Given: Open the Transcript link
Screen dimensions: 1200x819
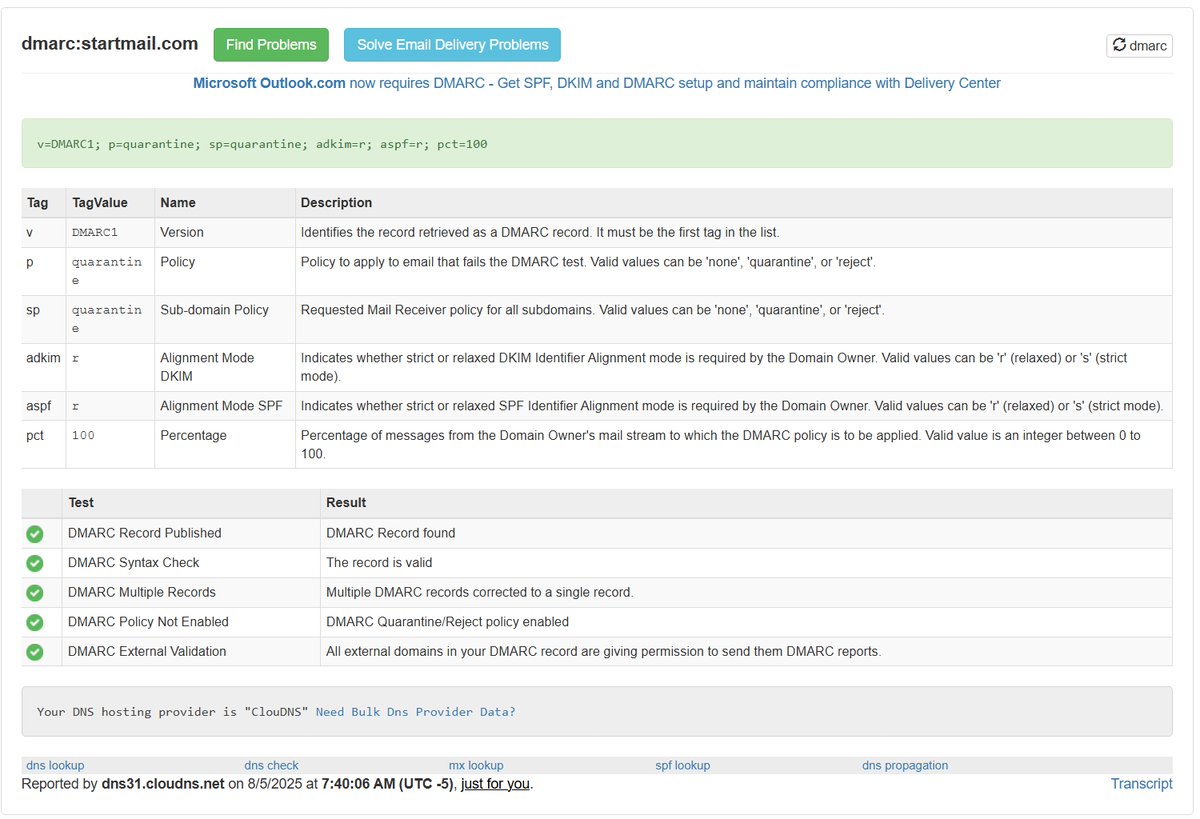Looking at the screenshot, I should (x=1141, y=784).
